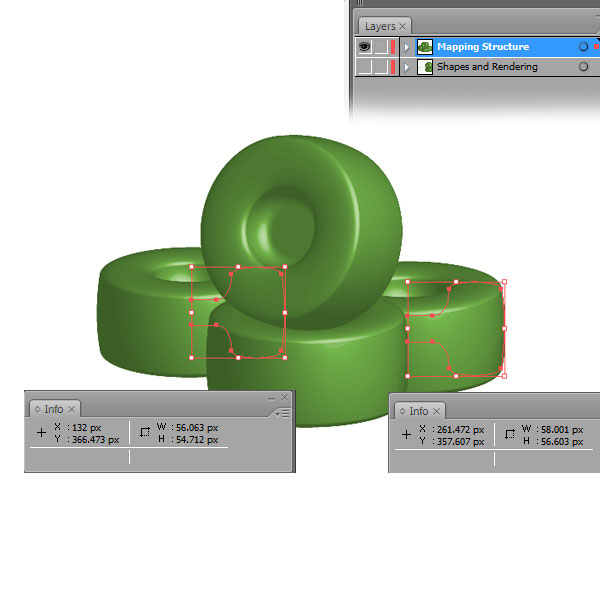Screen dimensions: 600x600
Task: Toggle lock box on Shapes and Rendering layer
Action: coord(381,67)
